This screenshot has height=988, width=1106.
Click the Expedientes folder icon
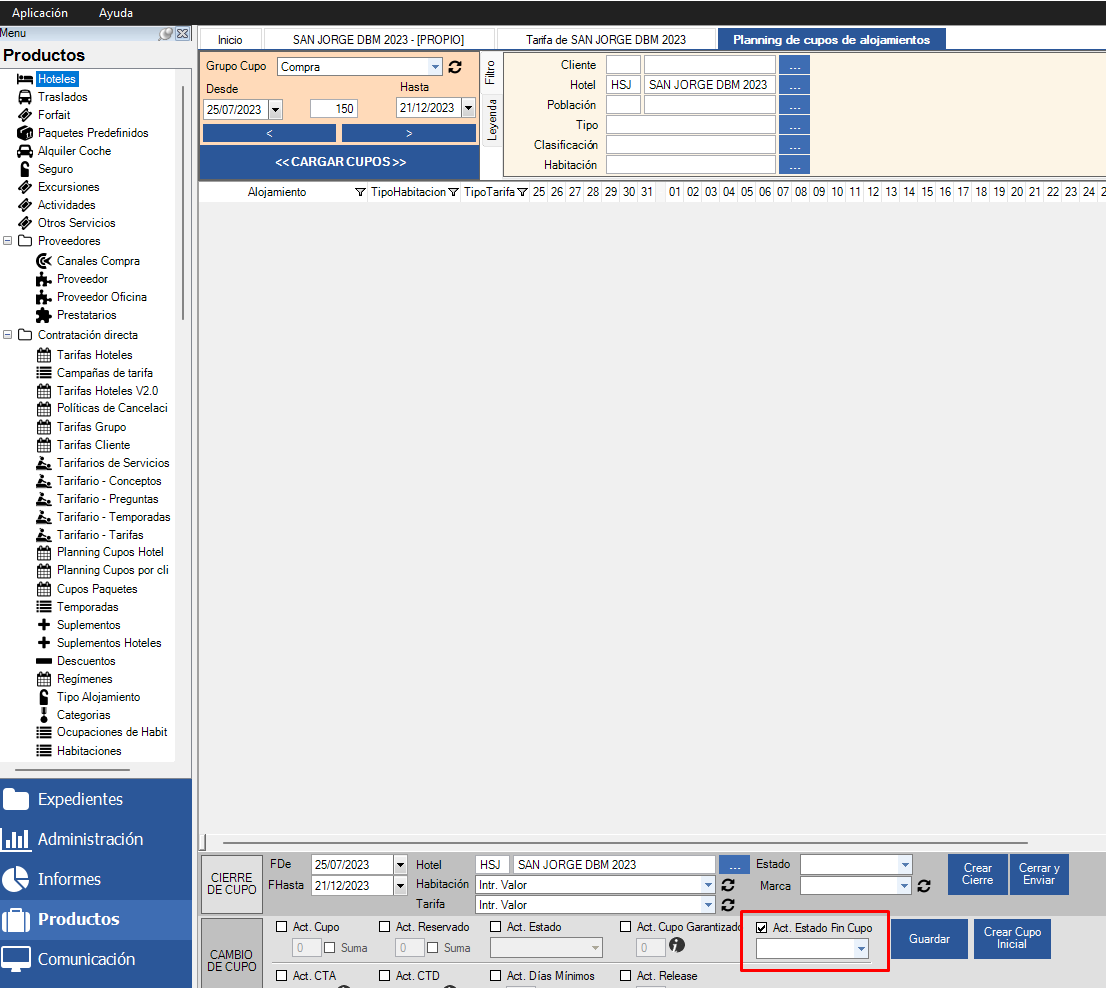click(16, 799)
